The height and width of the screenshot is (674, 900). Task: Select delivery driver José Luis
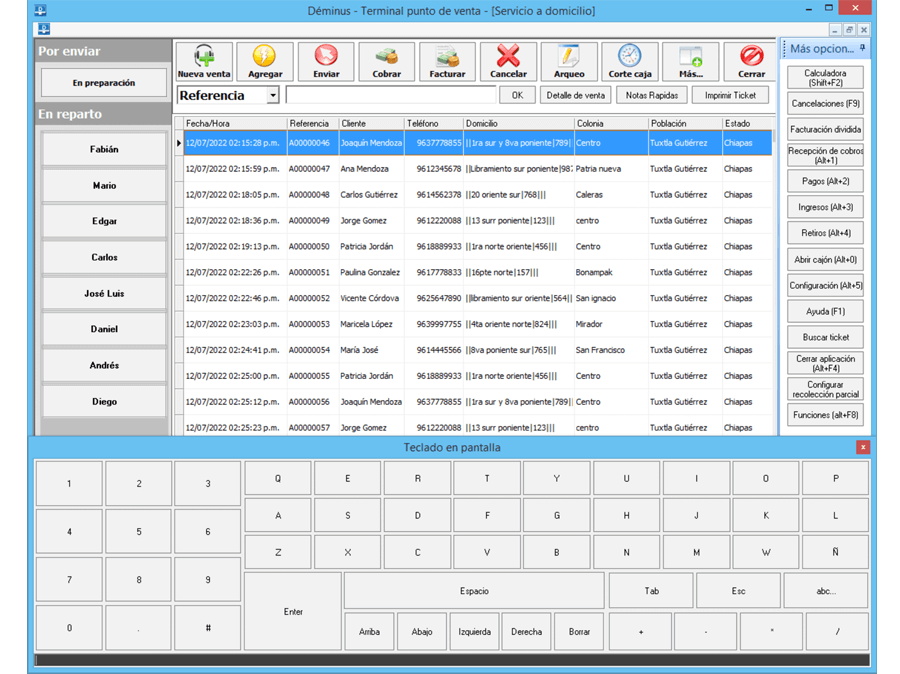click(104, 293)
